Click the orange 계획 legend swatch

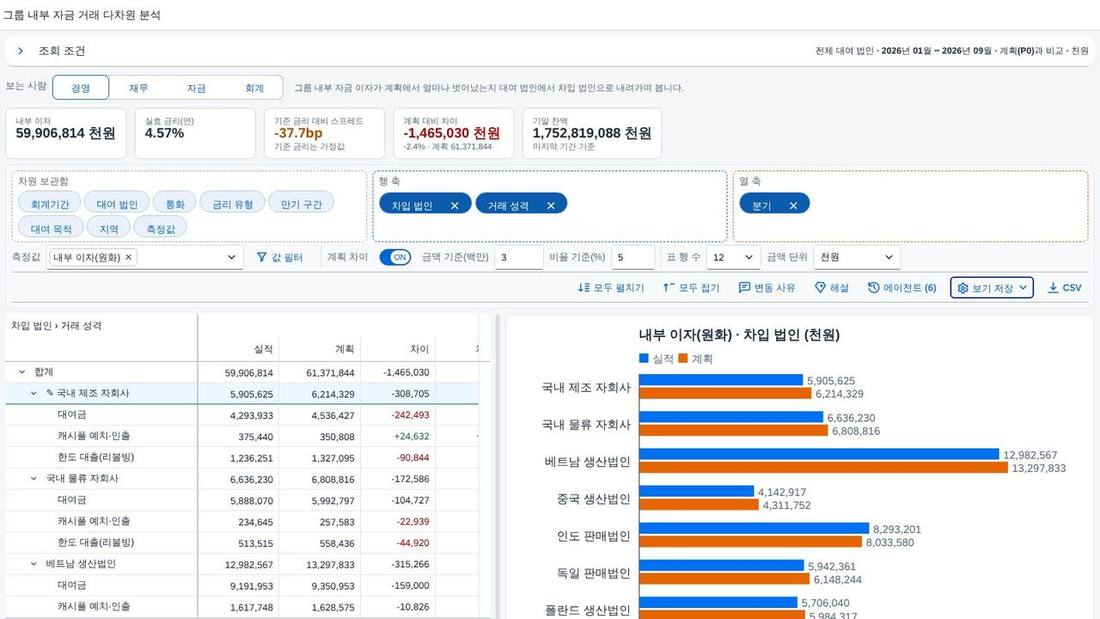click(x=683, y=359)
